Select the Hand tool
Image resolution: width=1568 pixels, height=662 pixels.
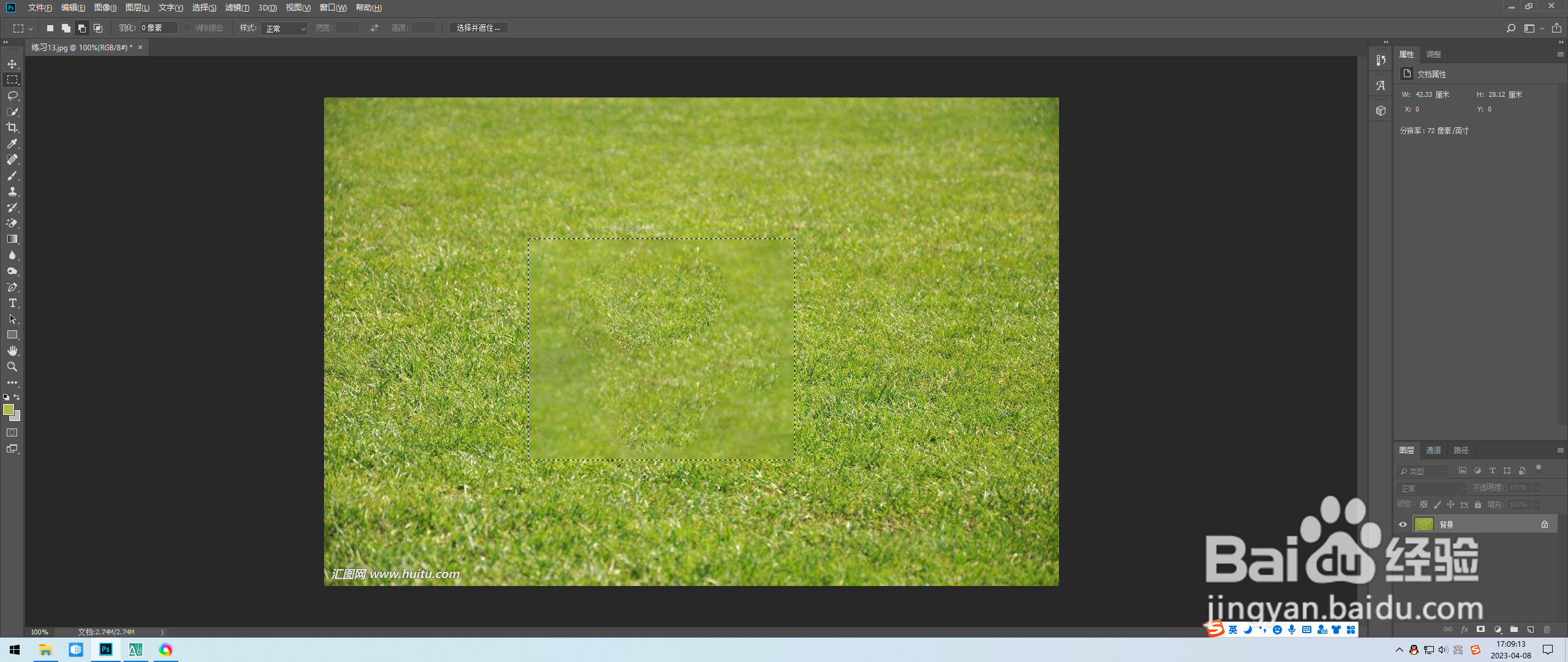pyautogui.click(x=12, y=351)
